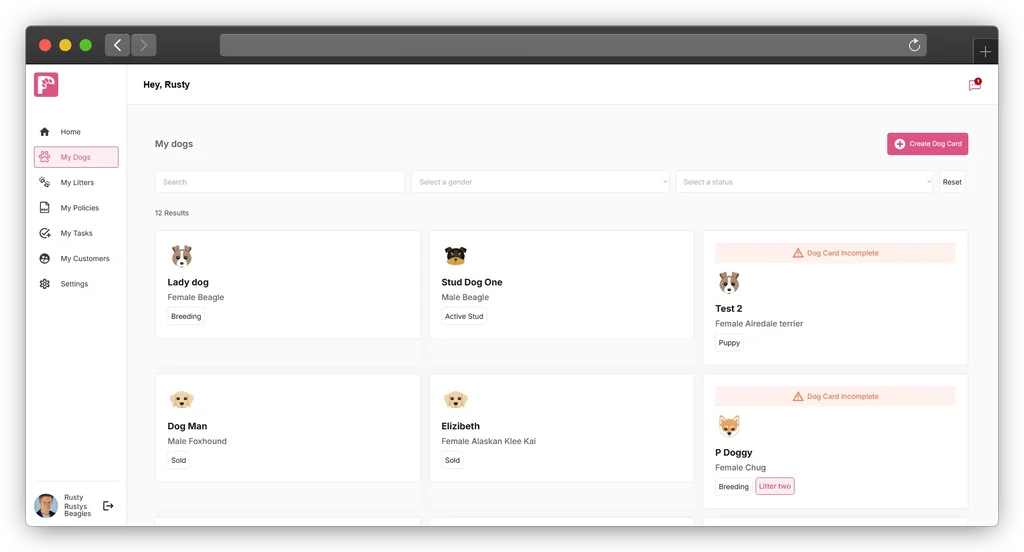The height and width of the screenshot is (552, 1024).
Task: Go to Home in sidebar
Action: [76, 132]
